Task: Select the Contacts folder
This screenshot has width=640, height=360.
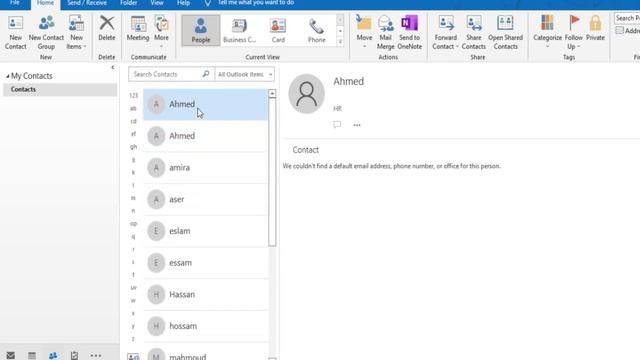Action: (60, 89)
